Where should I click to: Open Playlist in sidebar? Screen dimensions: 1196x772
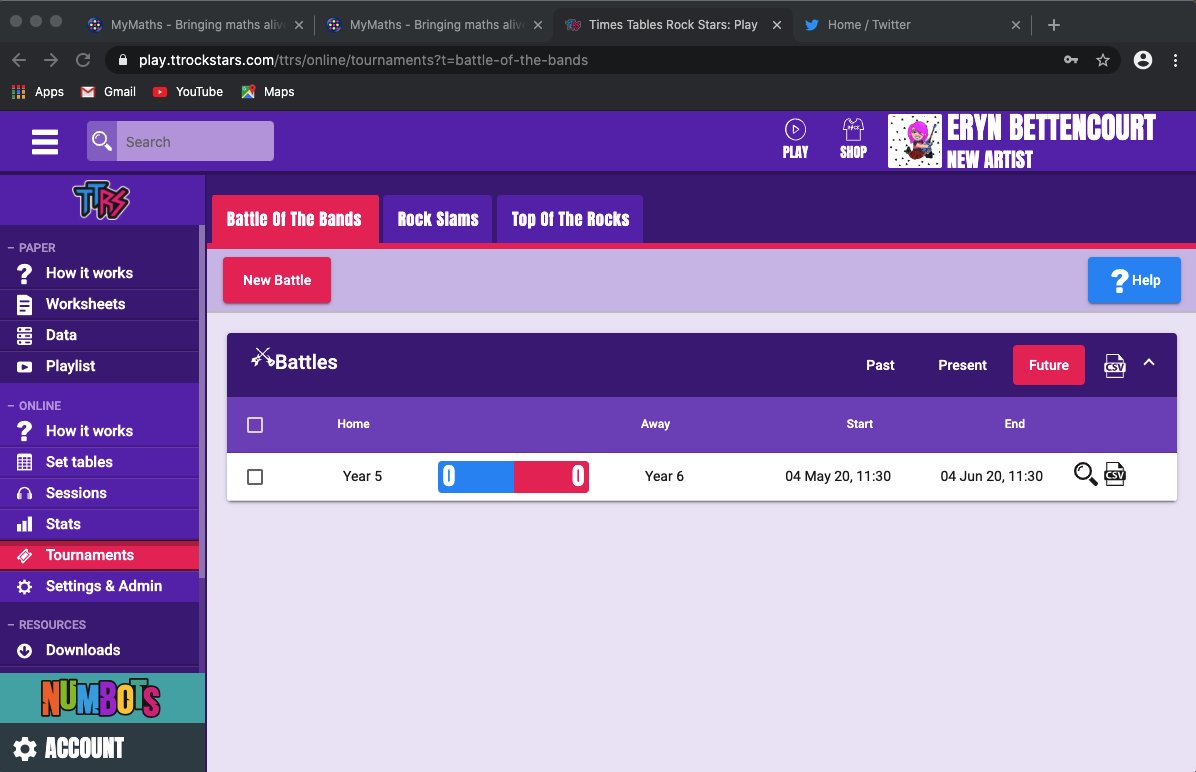99,367
